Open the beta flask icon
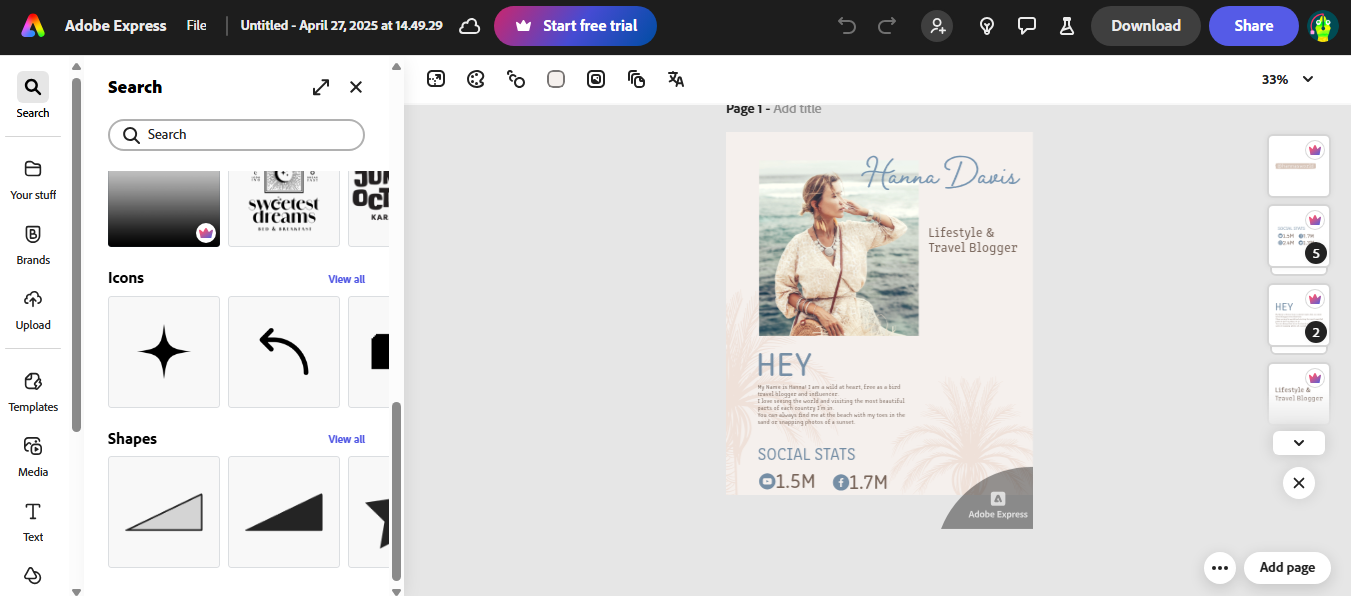1351x596 pixels. click(1066, 26)
